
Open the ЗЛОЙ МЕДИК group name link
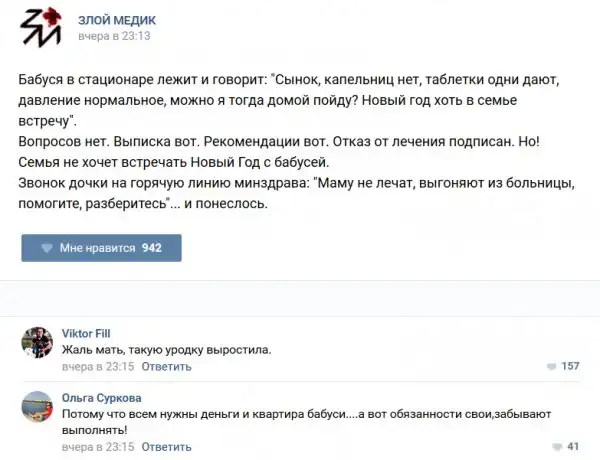coord(116,19)
